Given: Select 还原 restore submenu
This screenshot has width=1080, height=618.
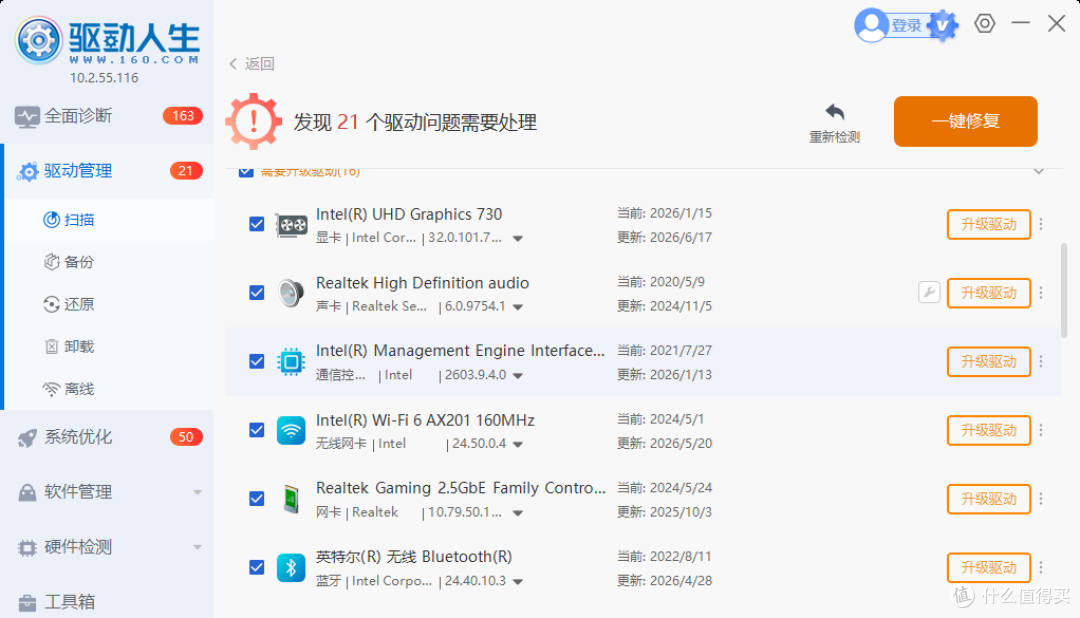Looking at the screenshot, I should tap(109, 305).
